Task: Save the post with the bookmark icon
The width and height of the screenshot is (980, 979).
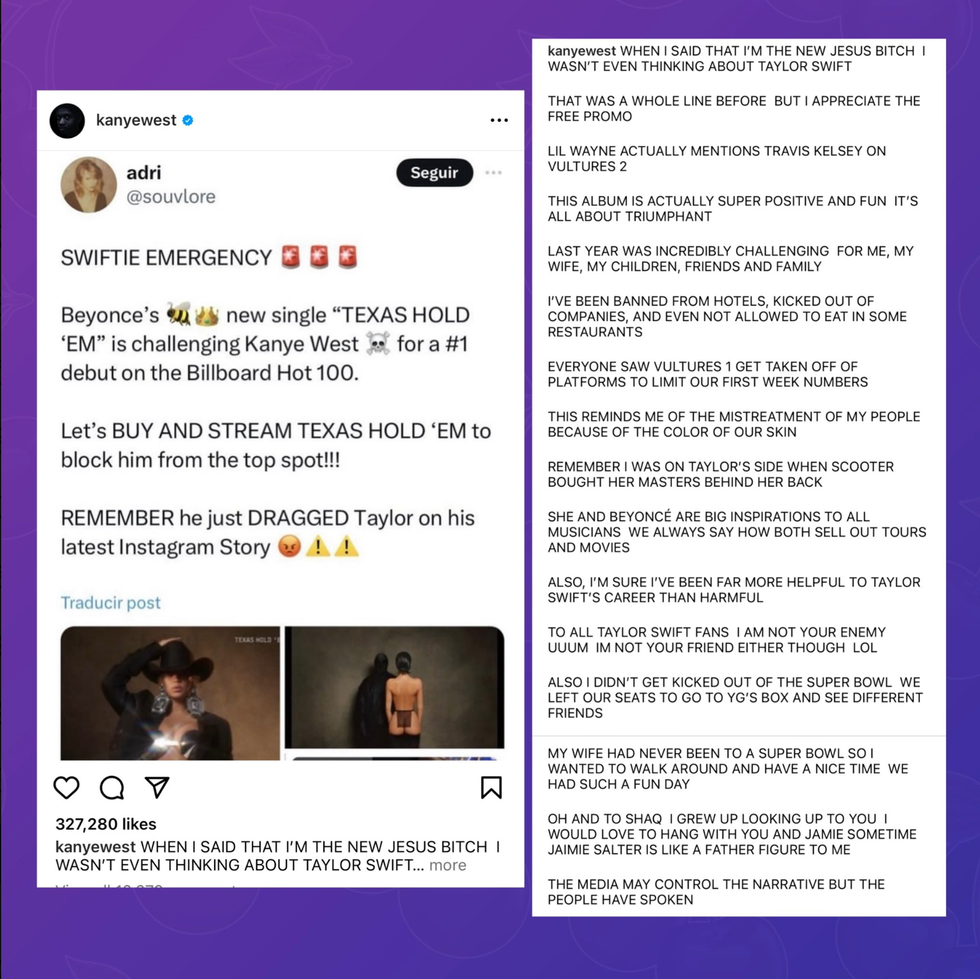Action: pos(491,787)
